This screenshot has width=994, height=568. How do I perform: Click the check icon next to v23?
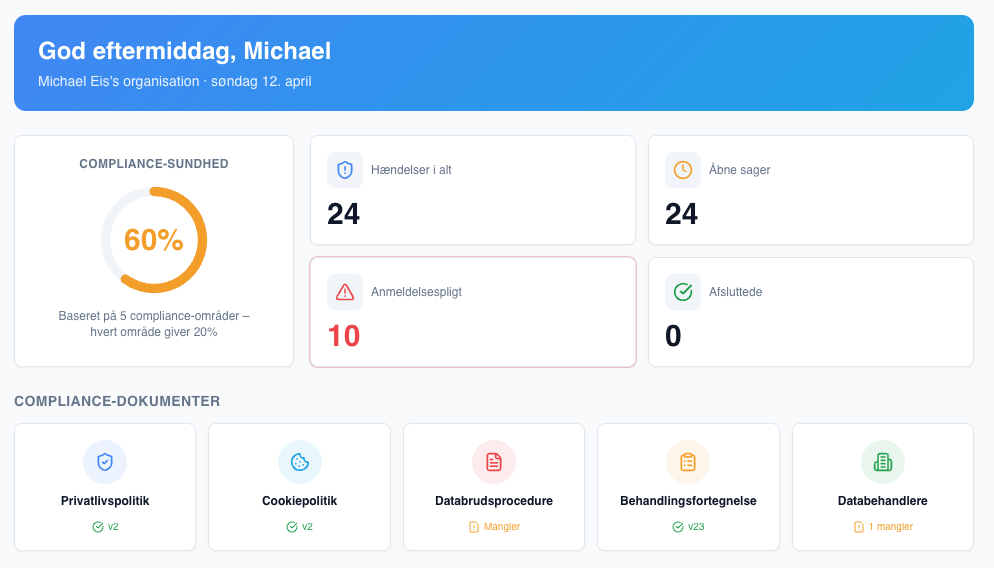(678, 527)
